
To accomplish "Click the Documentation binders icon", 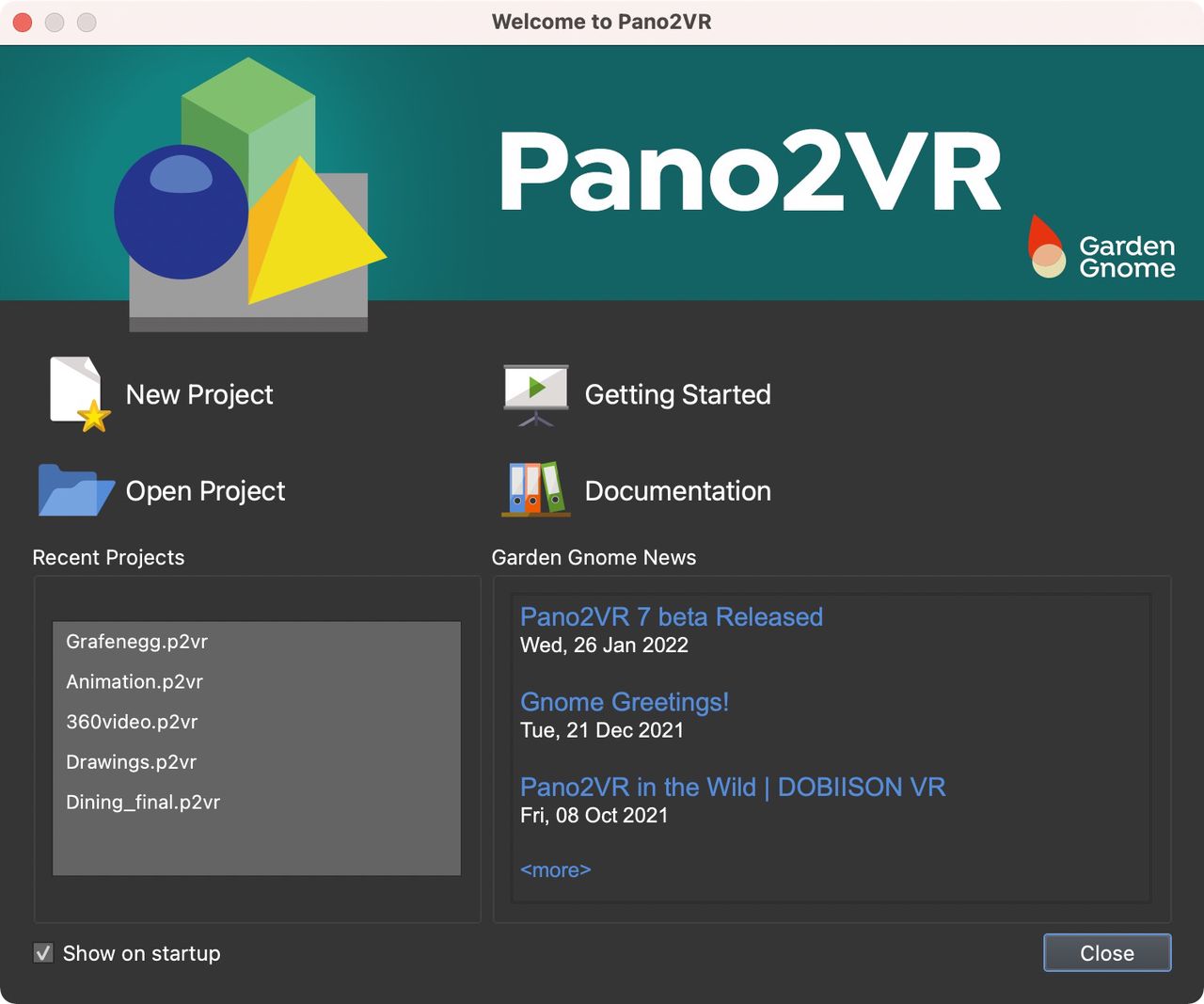I will point(534,490).
